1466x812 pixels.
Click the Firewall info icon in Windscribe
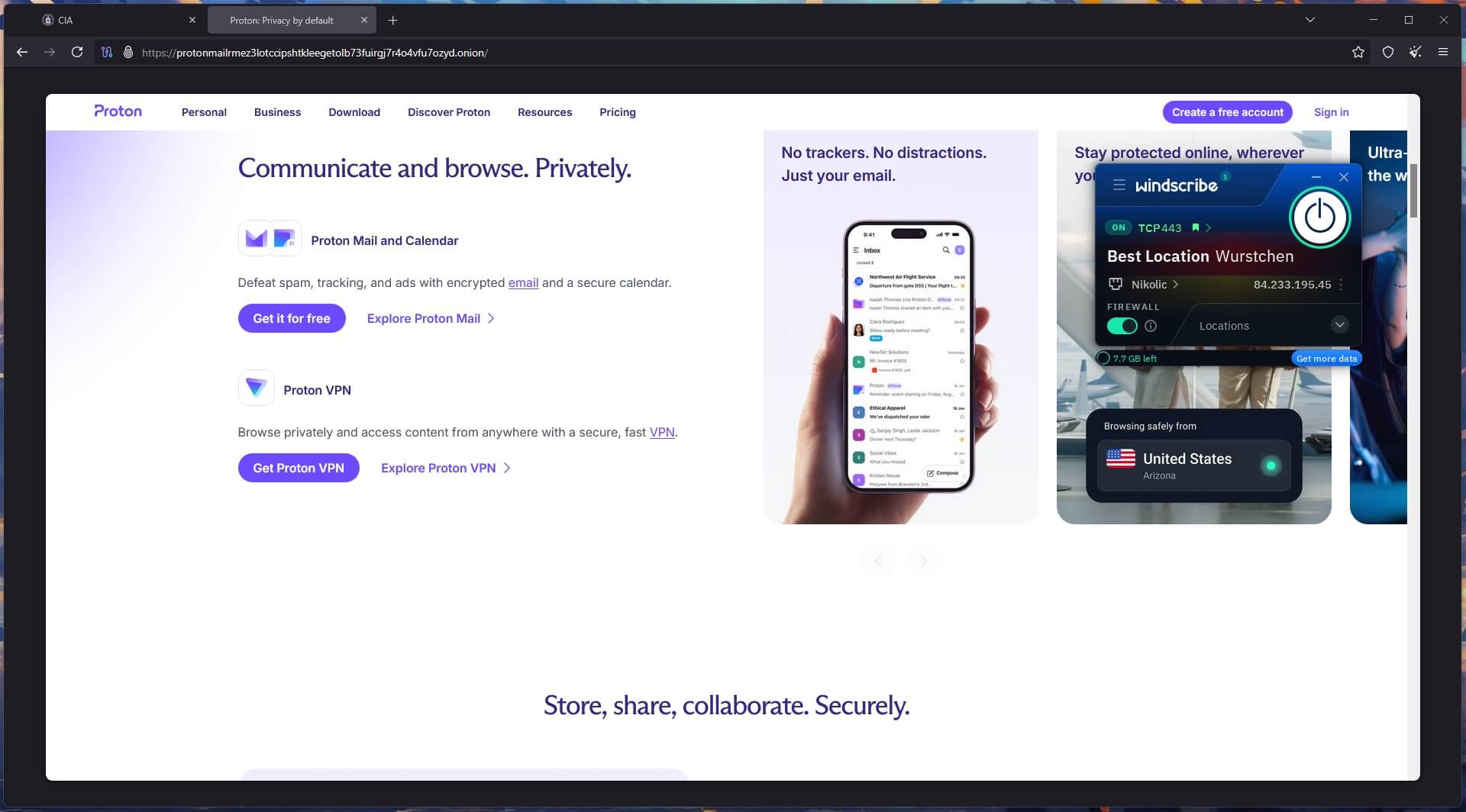(1151, 326)
